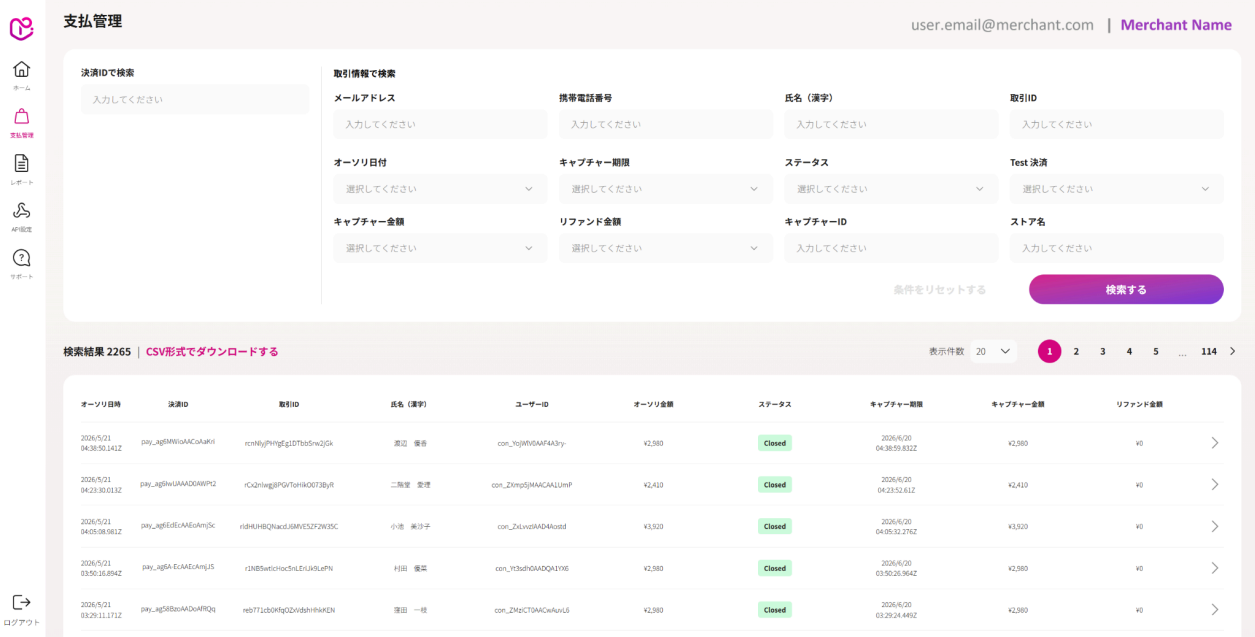
Task: Open API設定 webhook icon
Action: click(x=21, y=210)
